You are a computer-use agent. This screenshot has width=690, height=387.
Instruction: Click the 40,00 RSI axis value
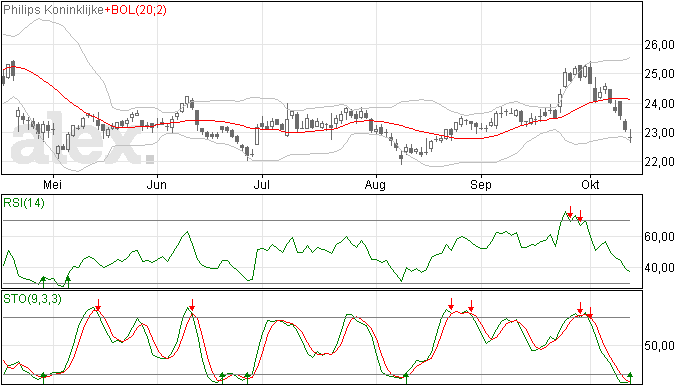(659, 268)
